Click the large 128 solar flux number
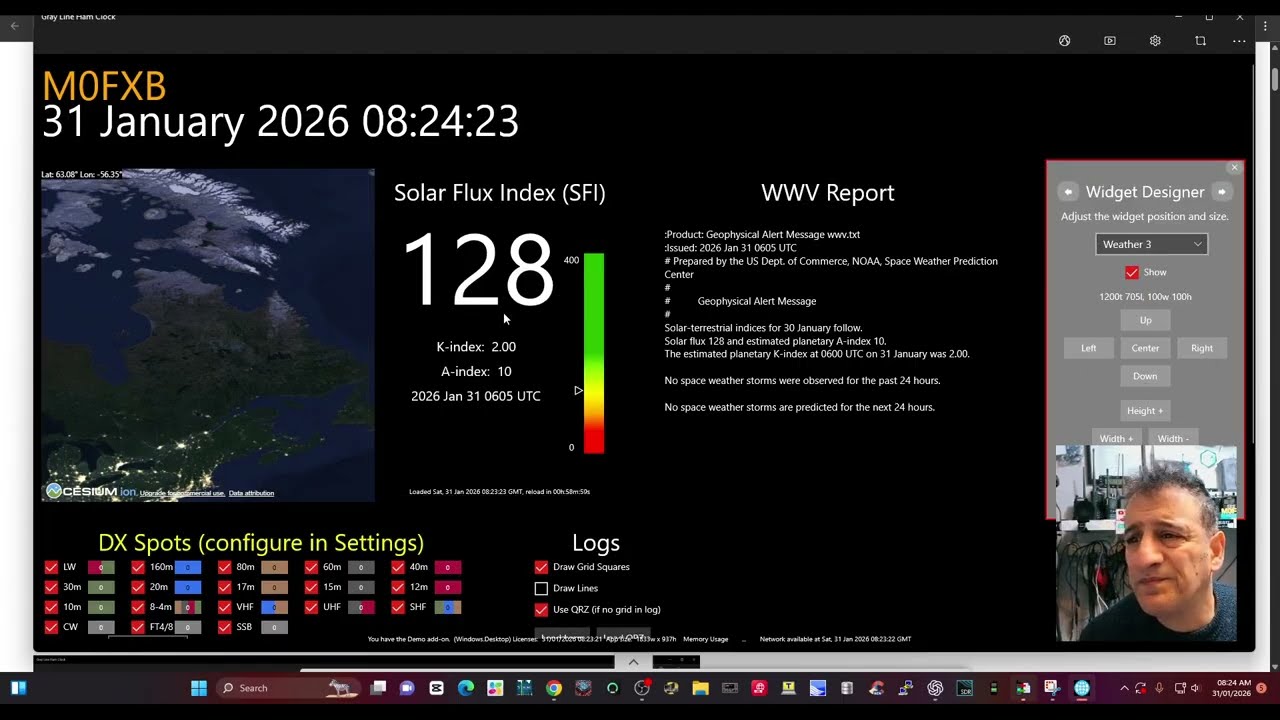 click(477, 269)
